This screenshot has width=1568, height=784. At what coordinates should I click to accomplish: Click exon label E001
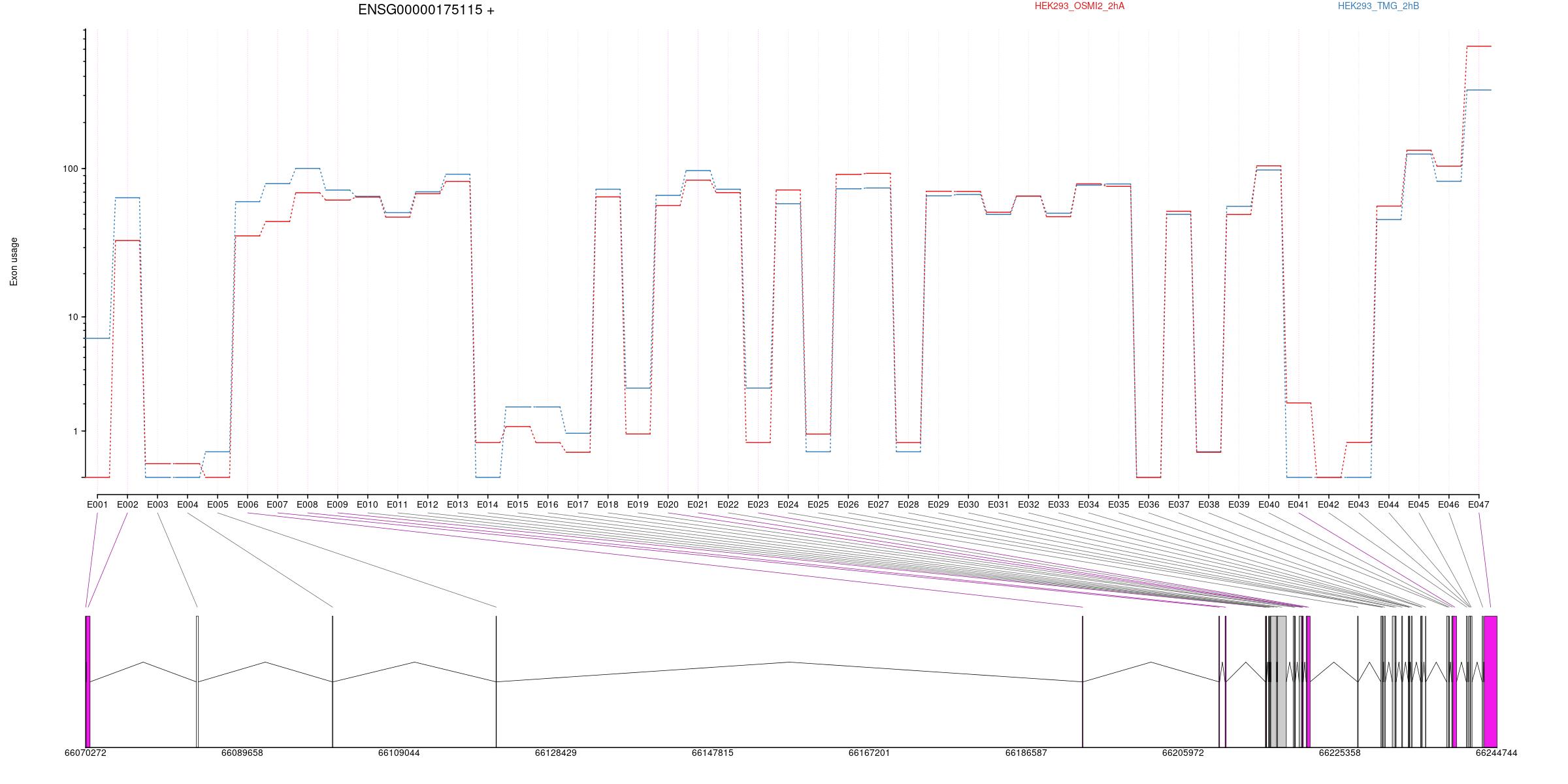click(97, 504)
